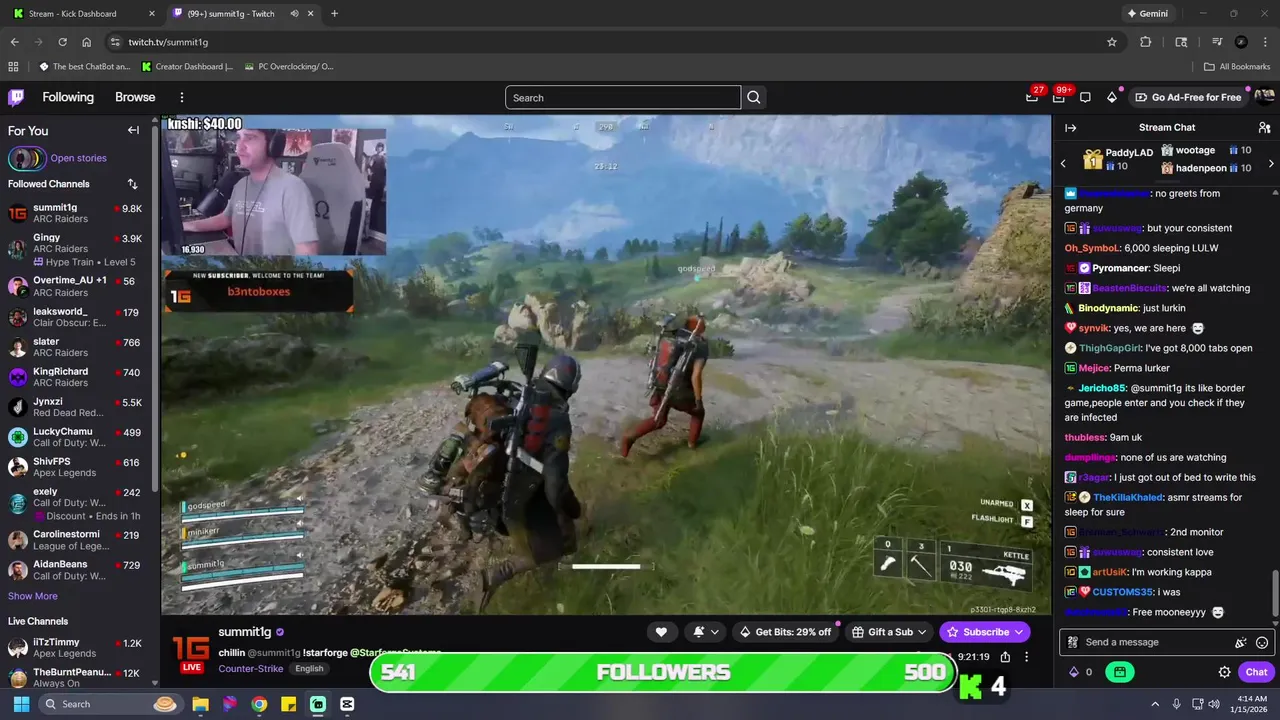1280x720 pixels.
Task: Open the chat settings gear
Action: tap(1224, 672)
